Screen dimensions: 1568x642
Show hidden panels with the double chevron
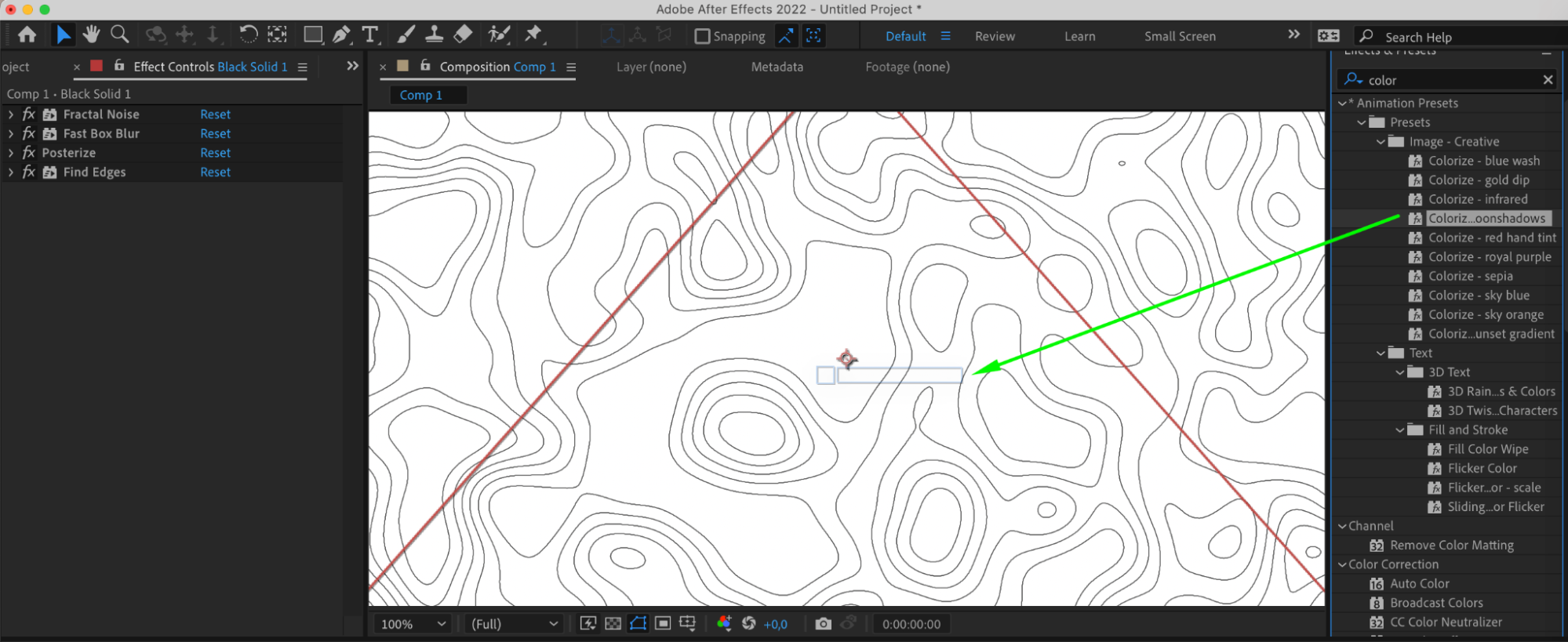[x=352, y=66]
